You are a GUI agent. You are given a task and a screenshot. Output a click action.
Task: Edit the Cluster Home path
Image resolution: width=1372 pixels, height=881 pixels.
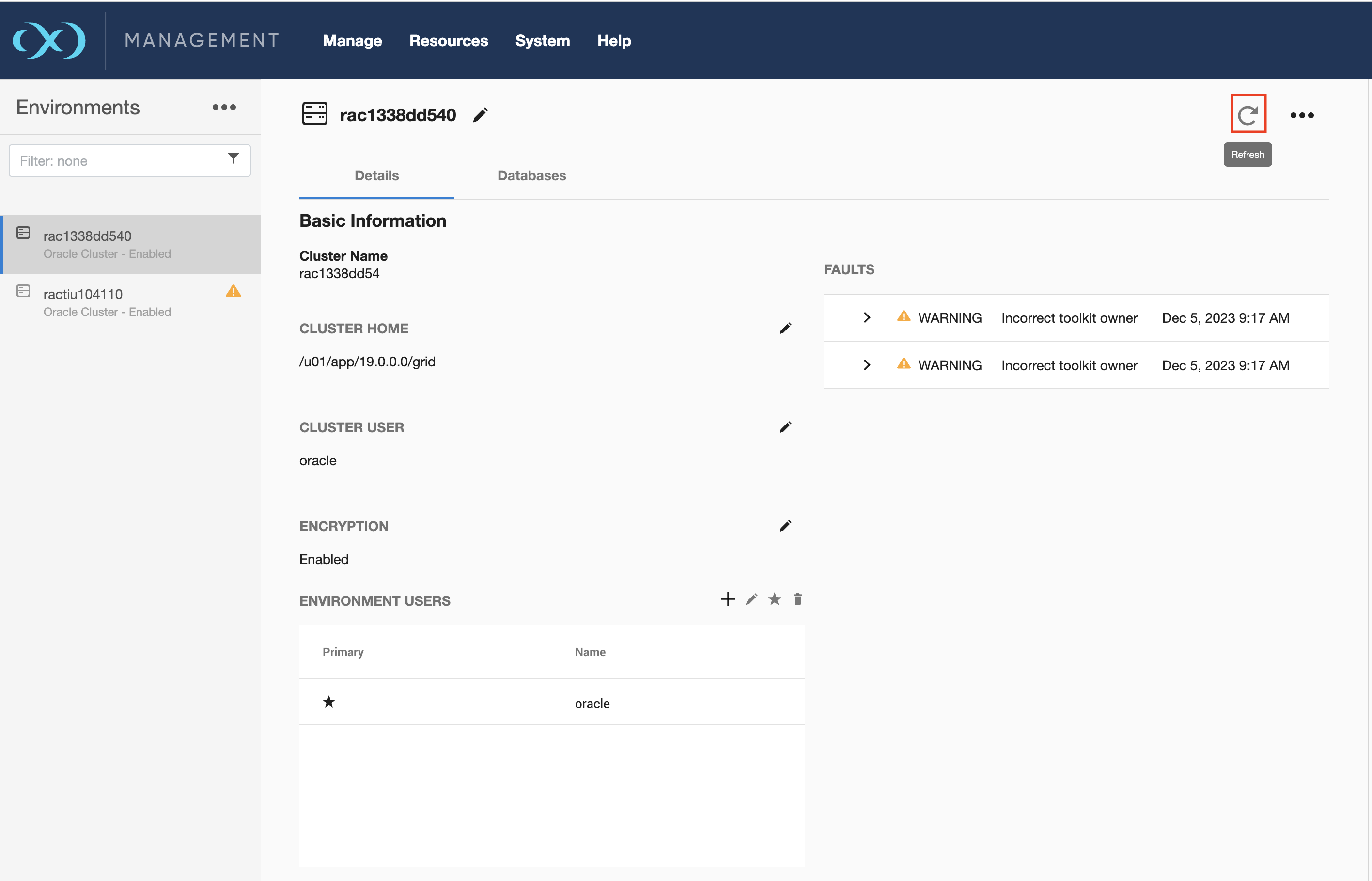785,329
